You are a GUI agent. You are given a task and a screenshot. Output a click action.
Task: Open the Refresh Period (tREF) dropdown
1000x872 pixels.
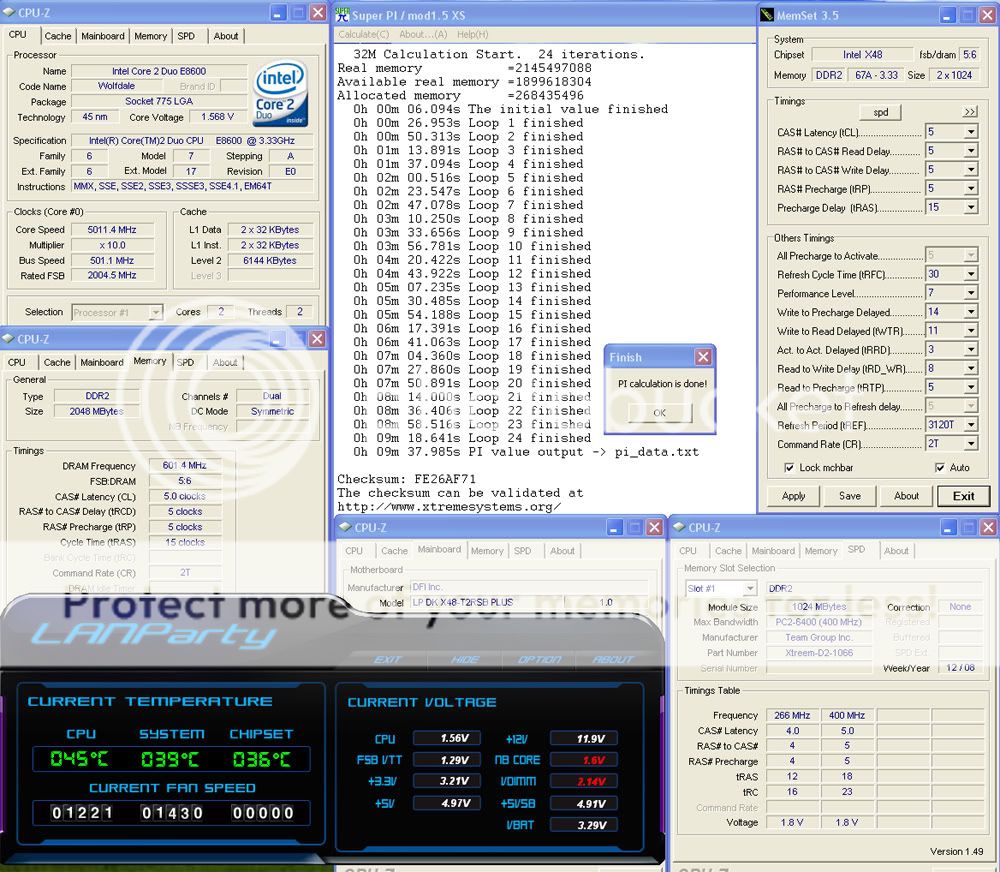[971, 425]
